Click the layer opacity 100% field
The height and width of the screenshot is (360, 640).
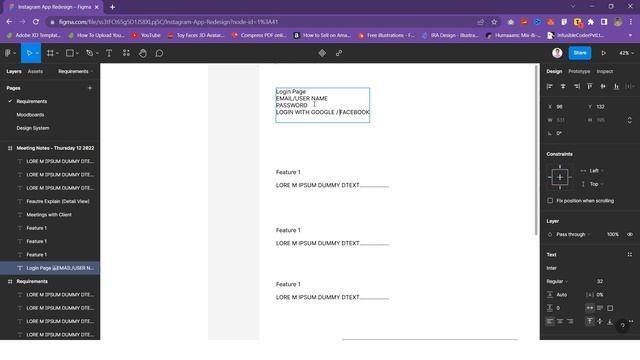point(613,234)
